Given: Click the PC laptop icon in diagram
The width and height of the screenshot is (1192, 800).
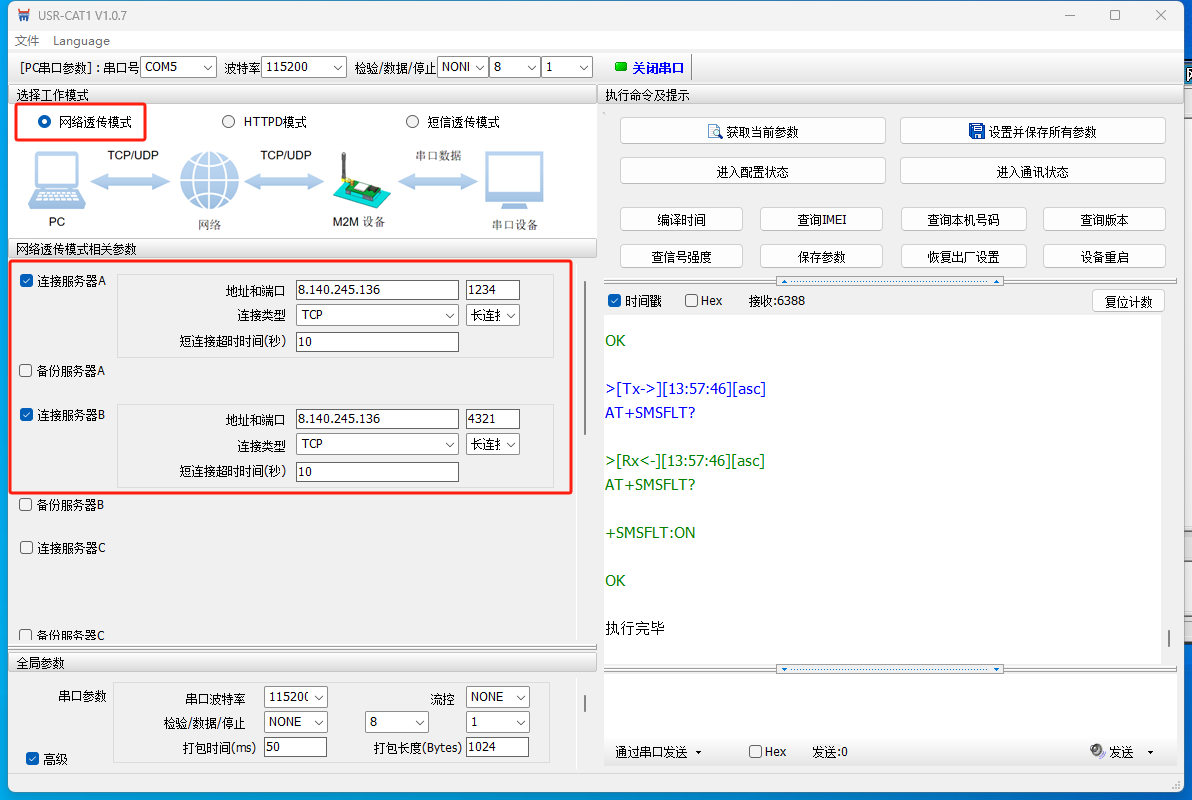Looking at the screenshot, I should (x=56, y=181).
